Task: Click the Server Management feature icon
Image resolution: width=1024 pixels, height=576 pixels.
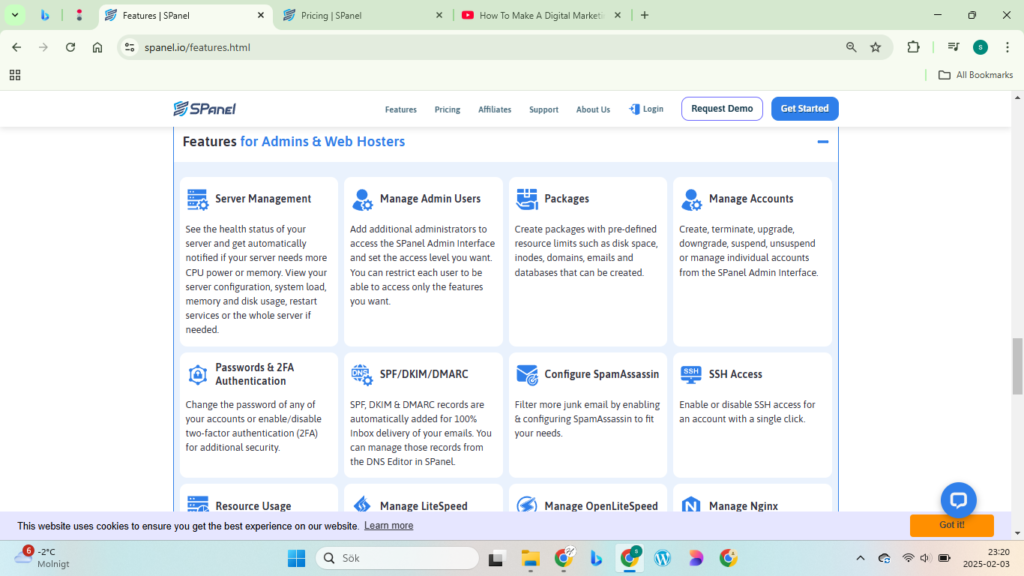Action: coord(197,199)
